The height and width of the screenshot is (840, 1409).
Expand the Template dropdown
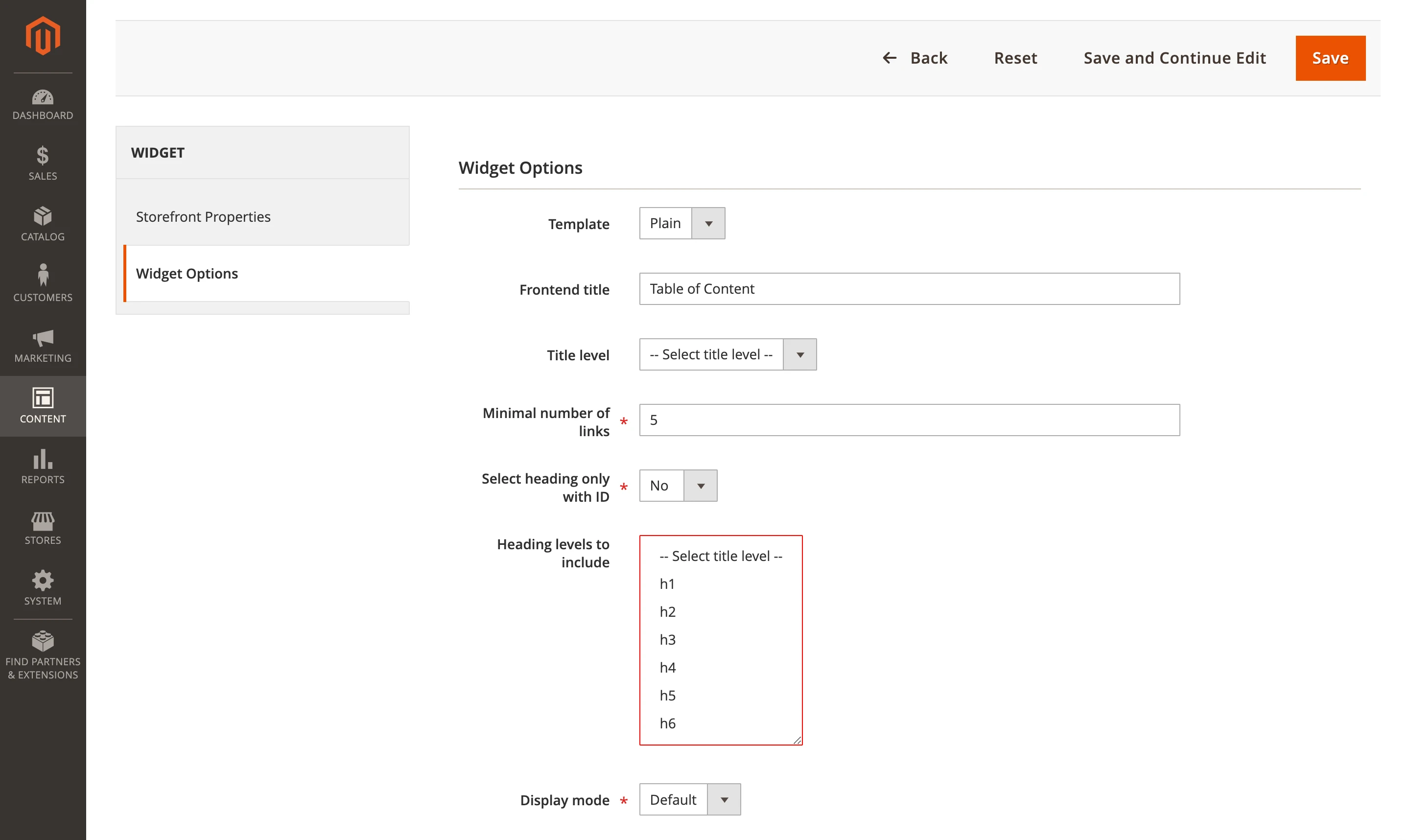click(x=681, y=223)
